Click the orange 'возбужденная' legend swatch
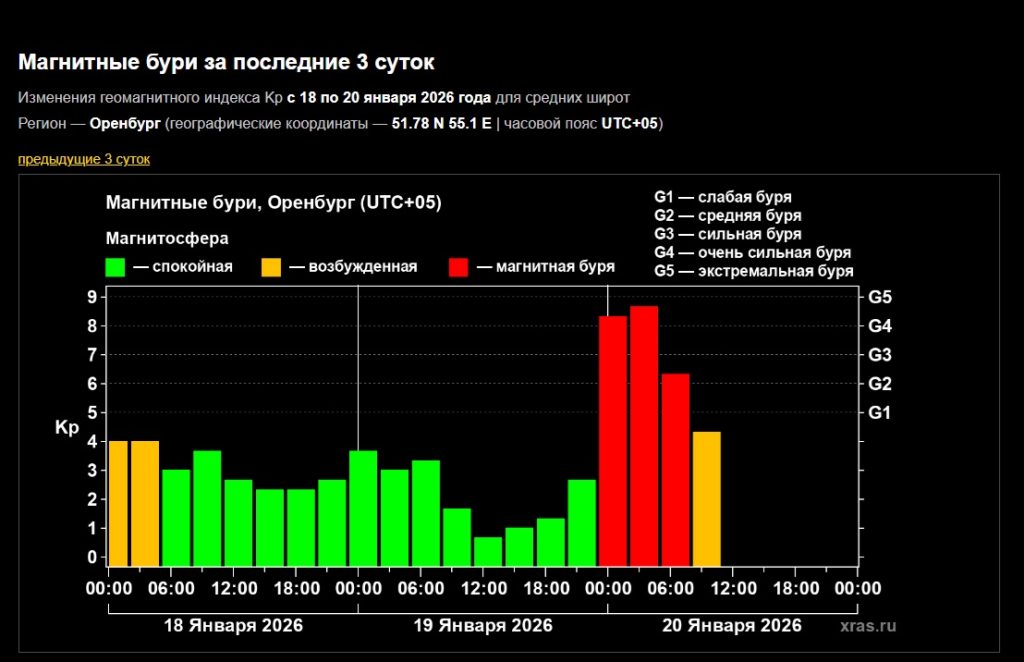1024x662 pixels. [x=271, y=267]
